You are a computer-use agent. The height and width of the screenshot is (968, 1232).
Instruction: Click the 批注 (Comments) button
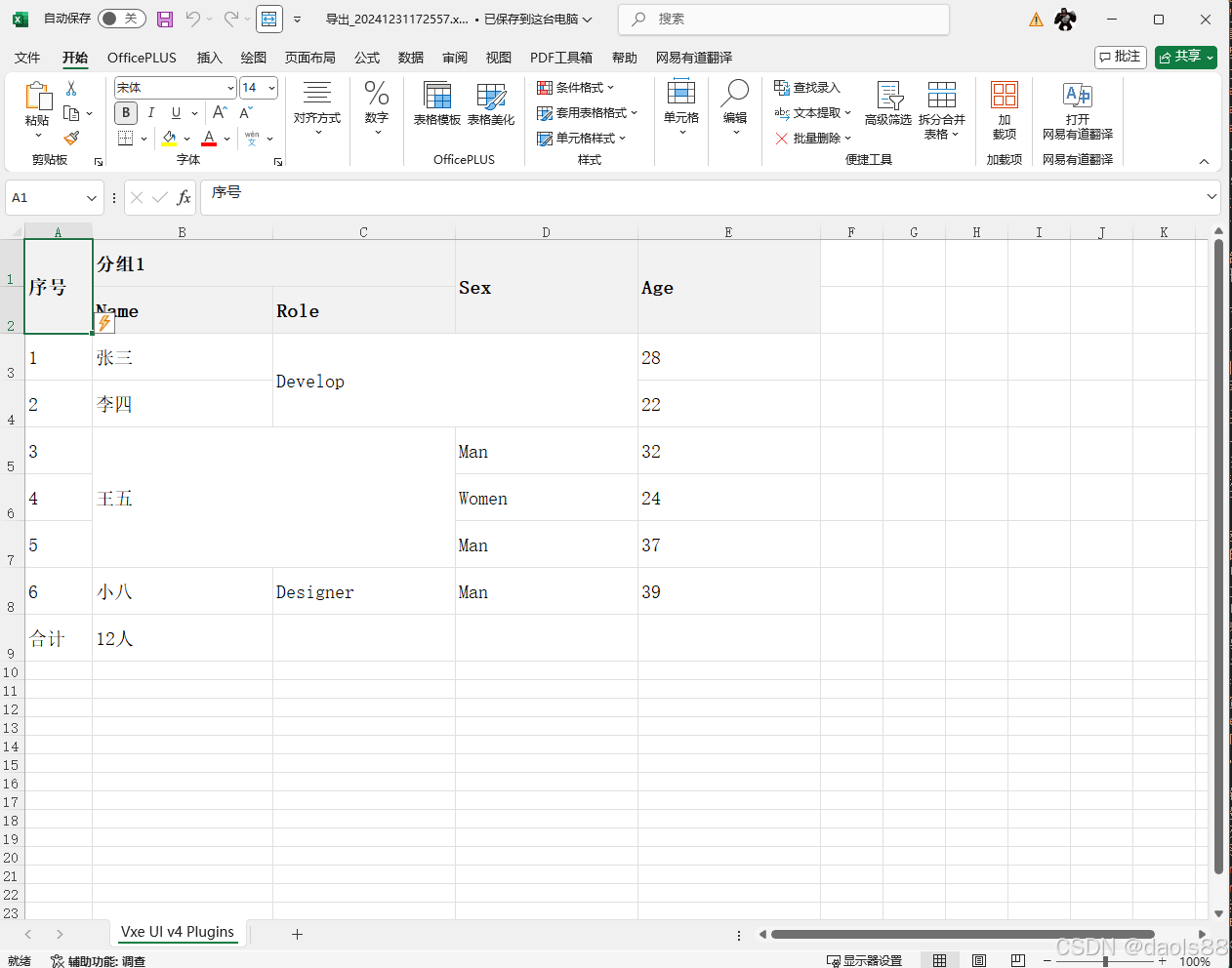[1120, 58]
